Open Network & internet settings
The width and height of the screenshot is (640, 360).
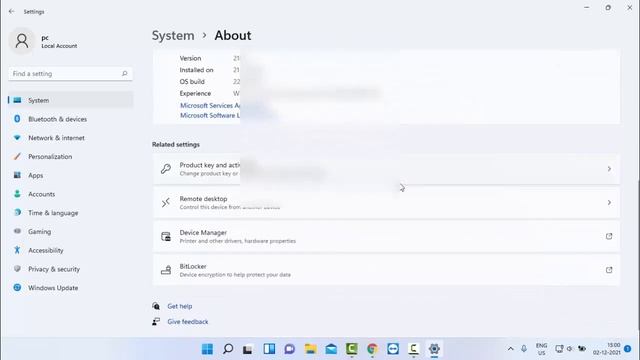(x=70, y=138)
